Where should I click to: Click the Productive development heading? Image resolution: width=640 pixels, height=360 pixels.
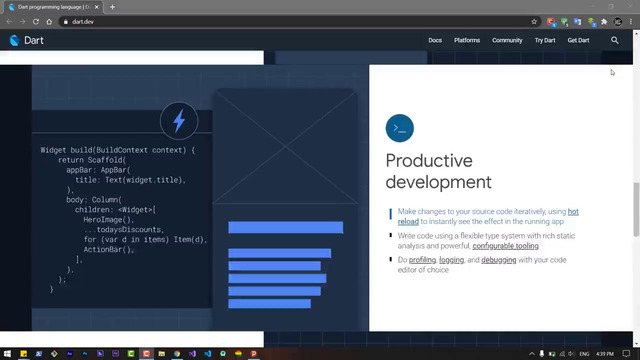(x=438, y=171)
